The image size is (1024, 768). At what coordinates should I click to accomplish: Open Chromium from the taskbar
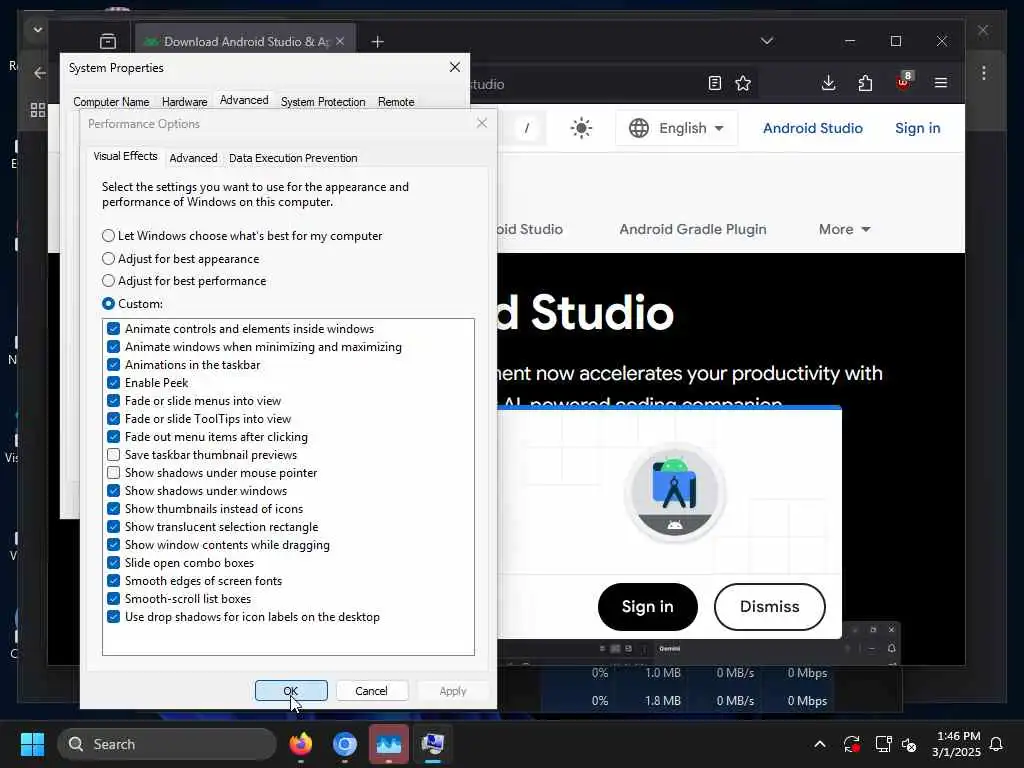coord(344,744)
